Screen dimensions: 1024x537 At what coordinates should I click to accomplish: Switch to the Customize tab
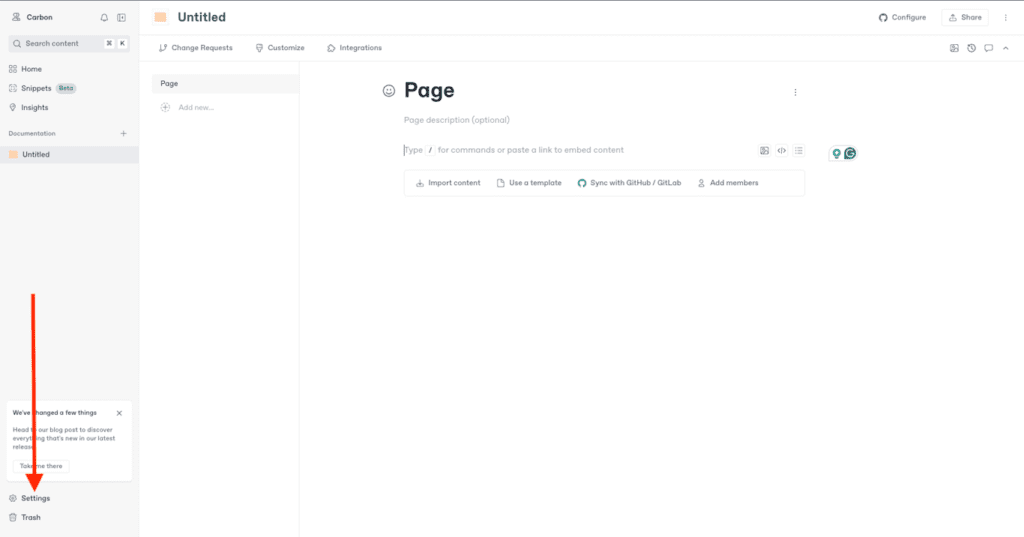coord(280,48)
